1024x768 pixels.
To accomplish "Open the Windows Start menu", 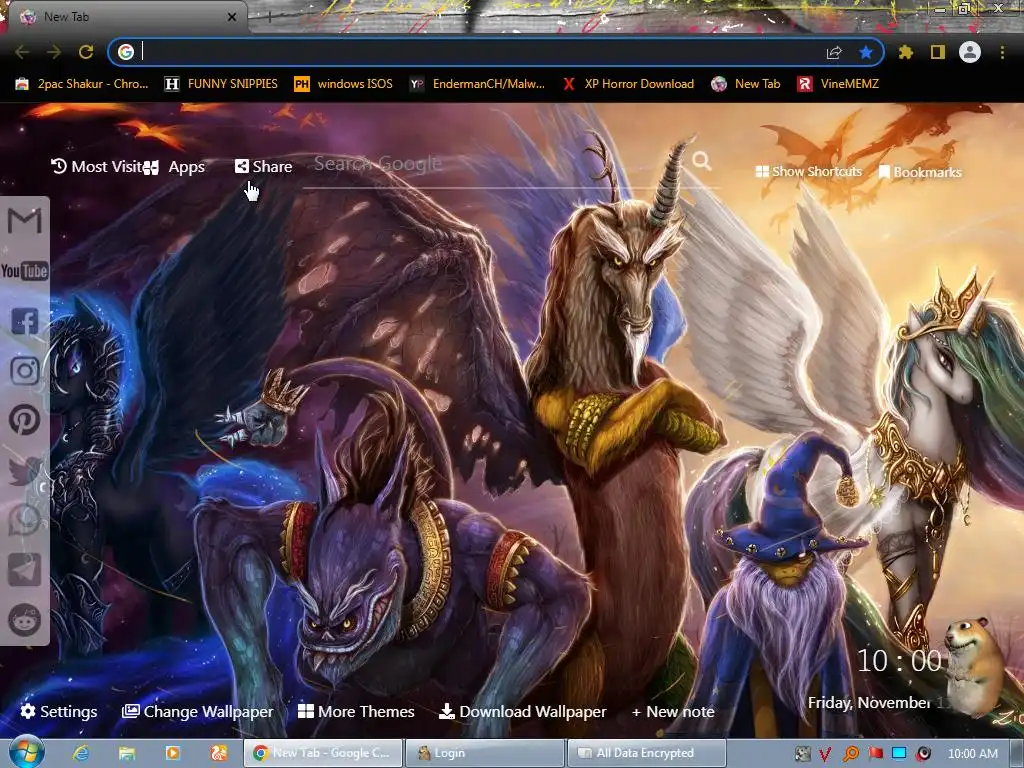I will (x=26, y=752).
